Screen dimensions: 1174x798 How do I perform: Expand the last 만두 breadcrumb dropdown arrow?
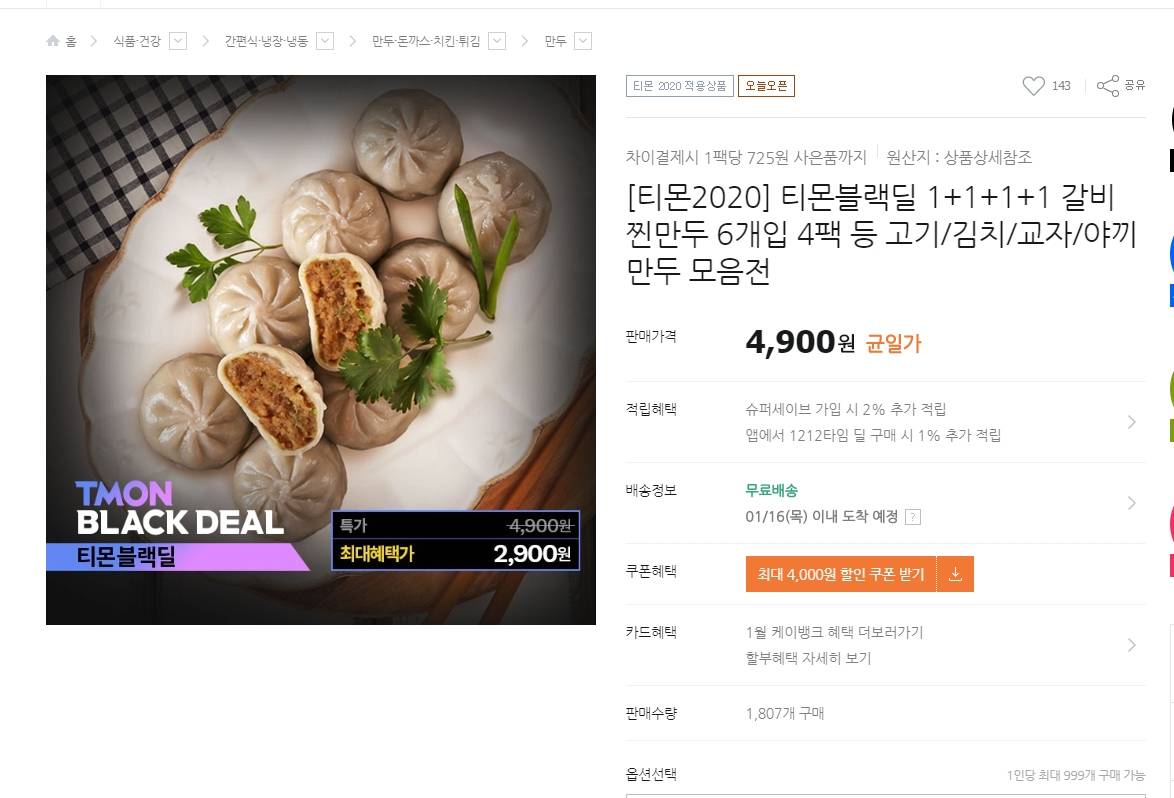(583, 41)
